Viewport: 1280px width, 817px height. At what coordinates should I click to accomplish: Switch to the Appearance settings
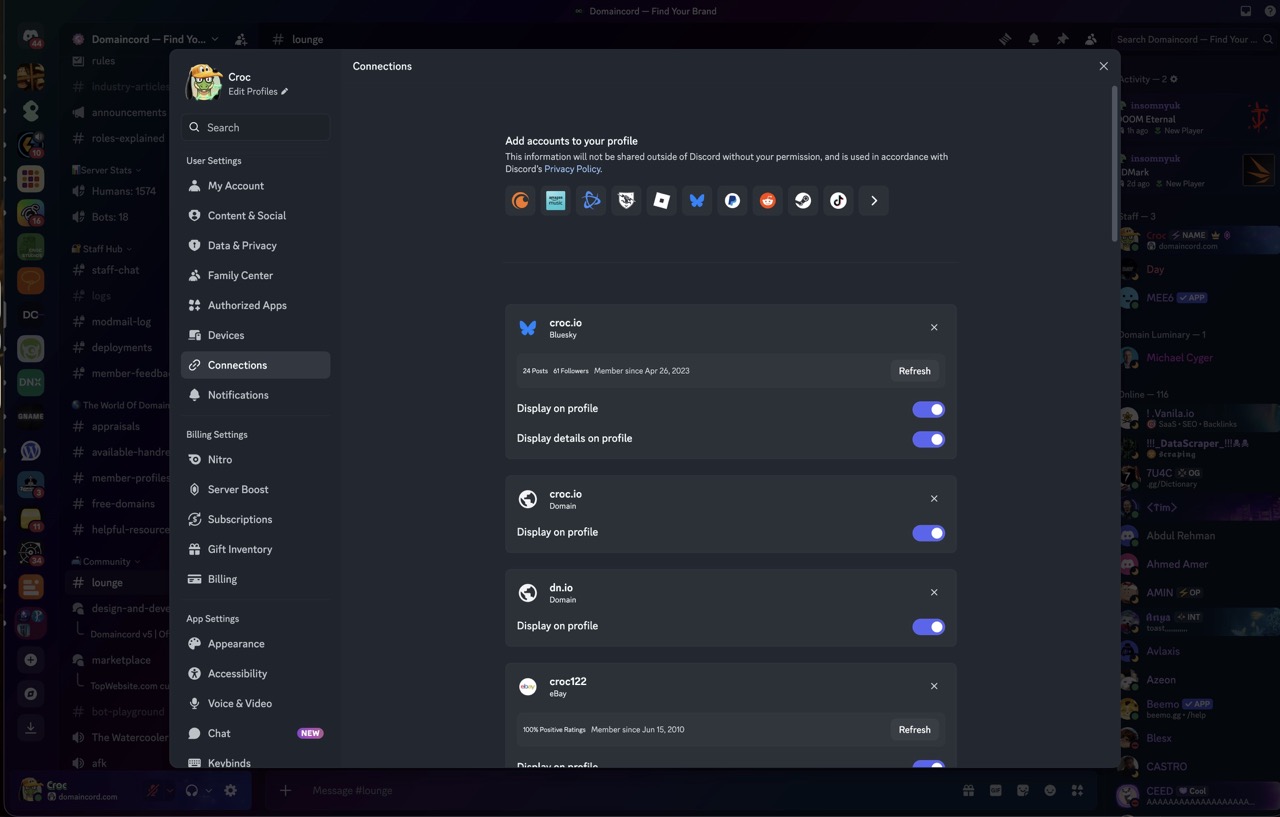[236, 643]
